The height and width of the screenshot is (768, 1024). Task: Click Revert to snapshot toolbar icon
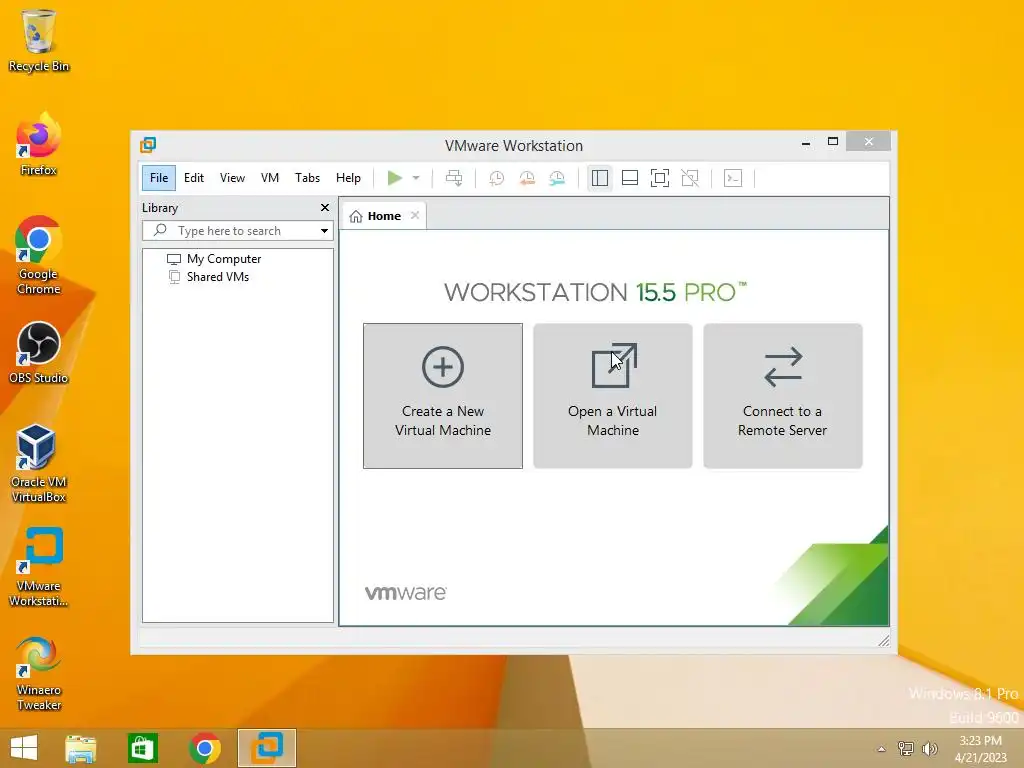point(526,178)
